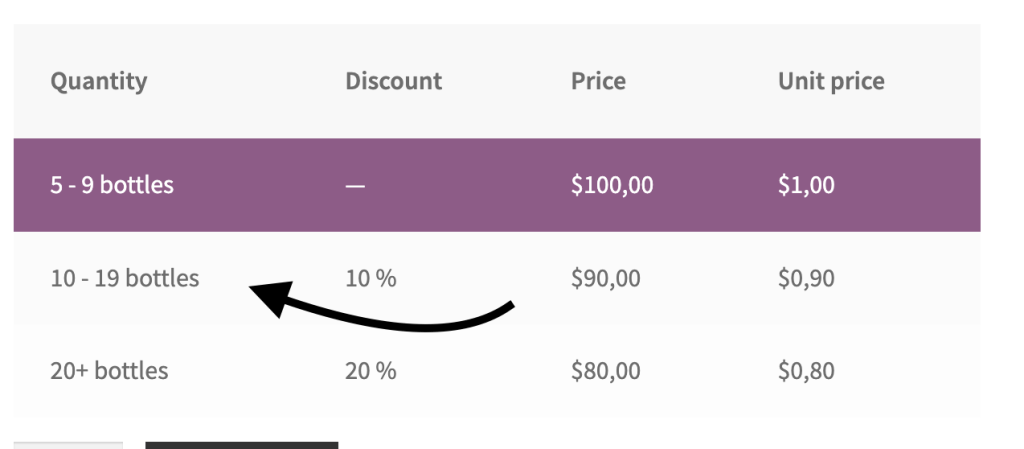This screenshot has width=1024, height=449.
Task: Click the $90,00 price cell
Action: click(x=606, y=278)
